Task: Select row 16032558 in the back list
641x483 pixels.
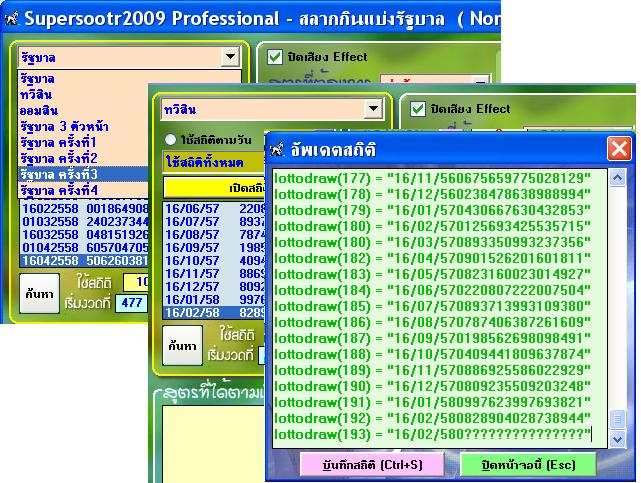Action: (84, 235)
